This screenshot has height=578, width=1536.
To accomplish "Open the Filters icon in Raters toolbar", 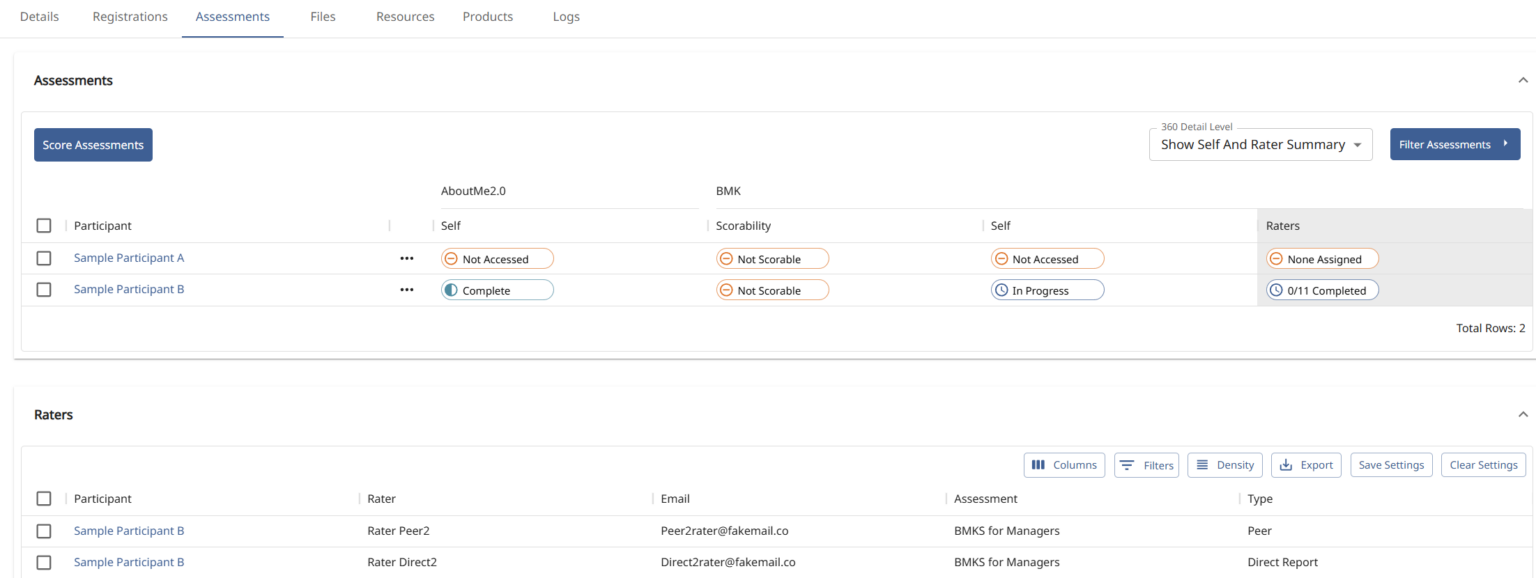I will coord(1146,465).
